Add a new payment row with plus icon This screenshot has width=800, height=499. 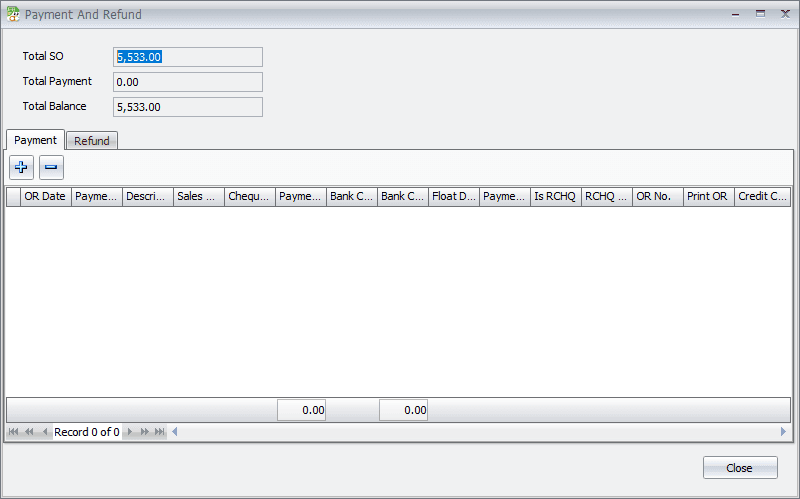click(21, 167)
